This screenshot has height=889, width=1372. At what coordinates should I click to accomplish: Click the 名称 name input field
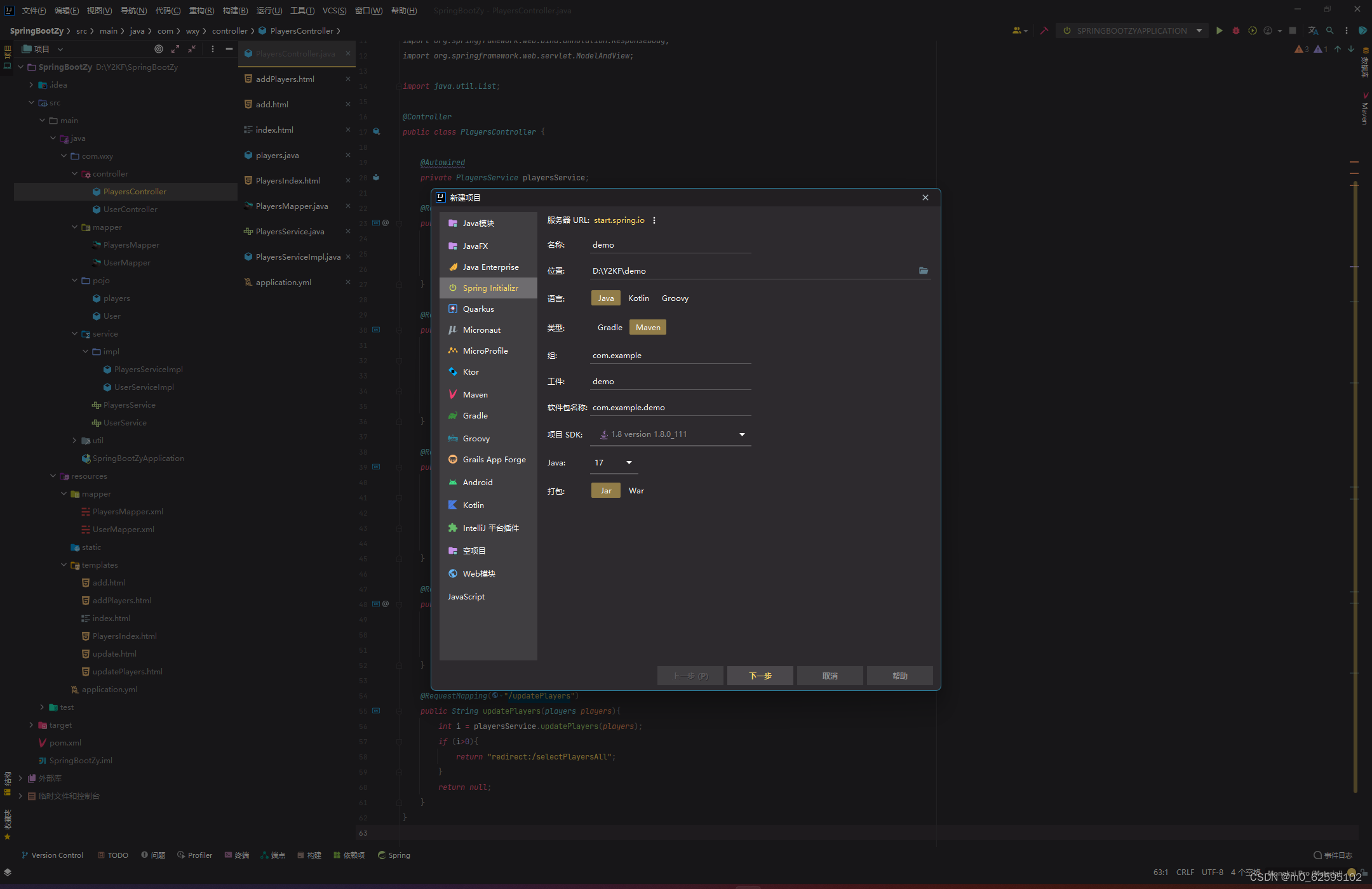pos(670,245)
